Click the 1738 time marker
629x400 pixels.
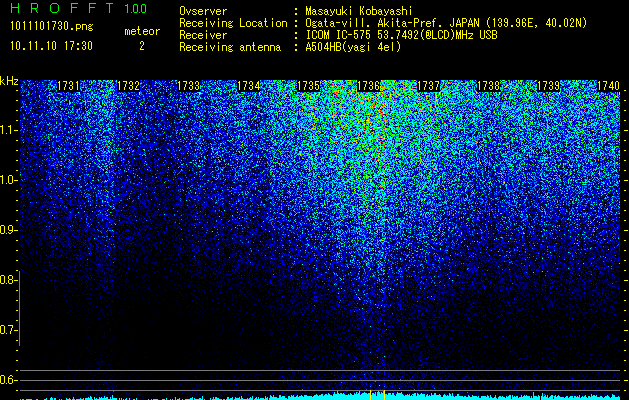489,86
